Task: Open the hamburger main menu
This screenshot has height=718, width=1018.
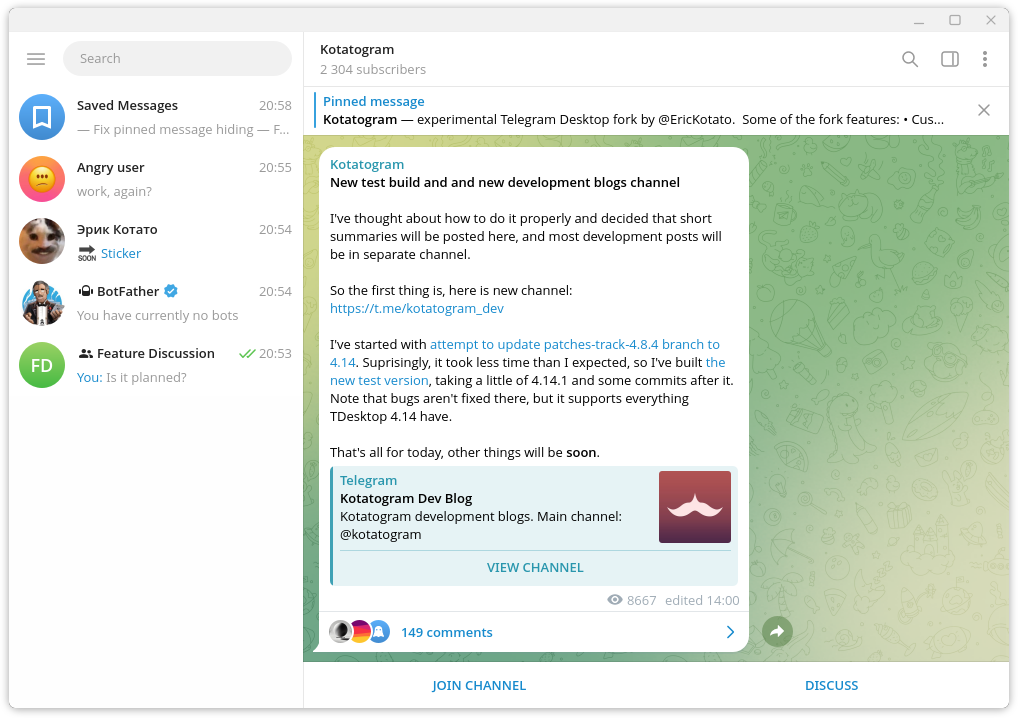Action: tap(36, 59)
